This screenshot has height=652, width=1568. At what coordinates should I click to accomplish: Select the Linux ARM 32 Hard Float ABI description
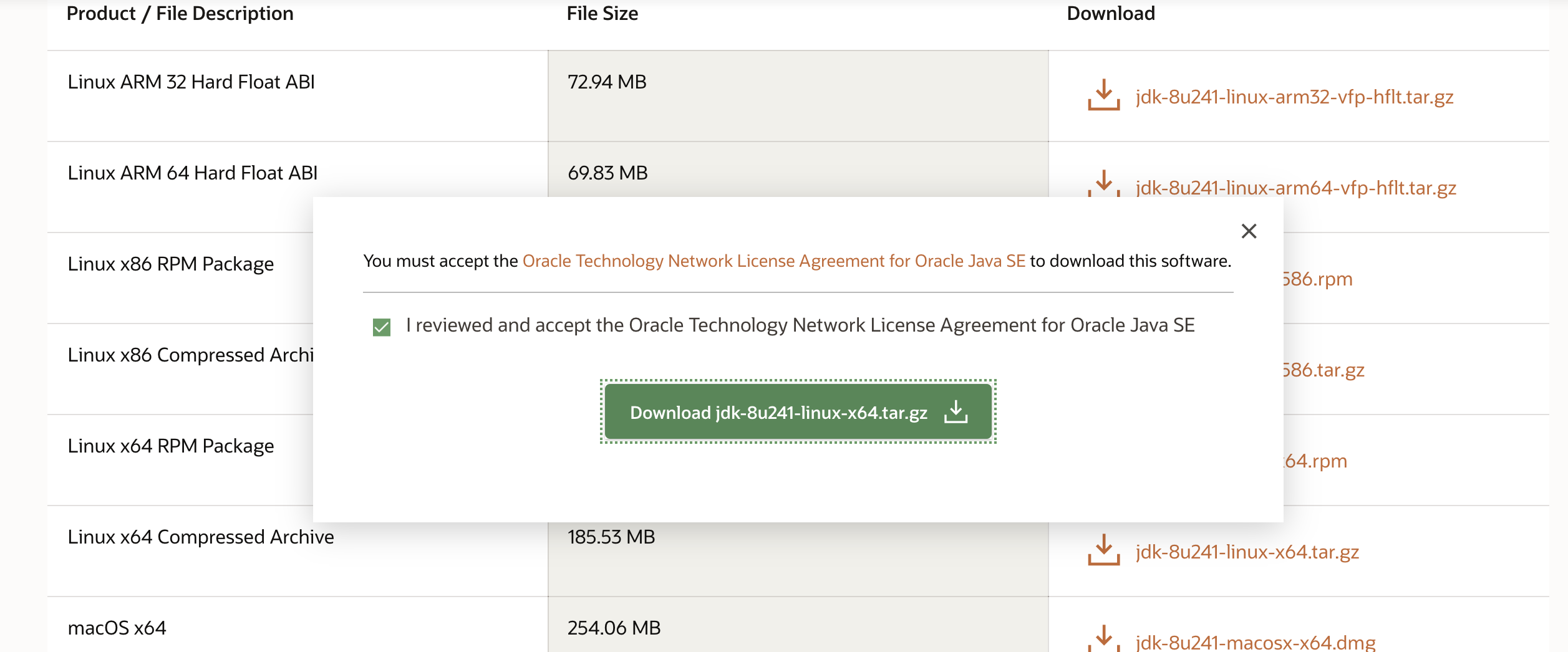click(x=191, y=82)
